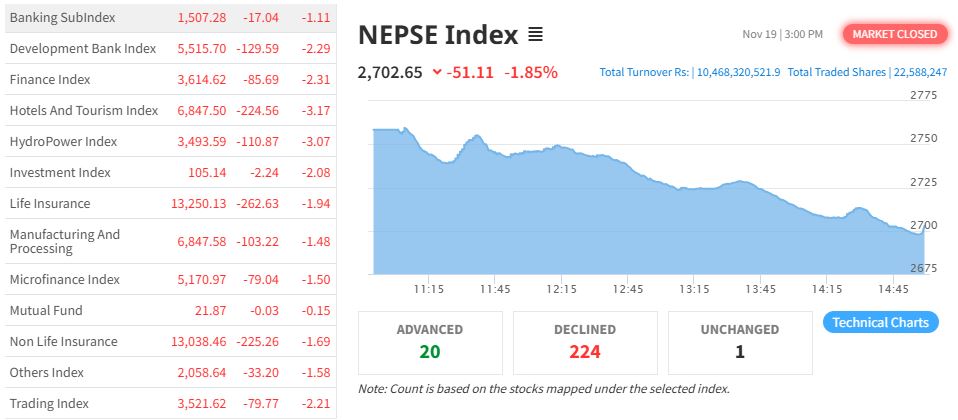Click the Declined stocks count box
Viewport: 958px width, 420px height.
click(585, 341)
